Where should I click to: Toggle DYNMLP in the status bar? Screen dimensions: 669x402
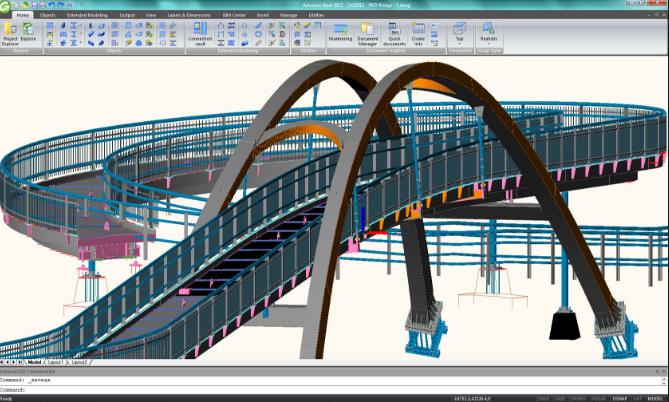[619, 397]
